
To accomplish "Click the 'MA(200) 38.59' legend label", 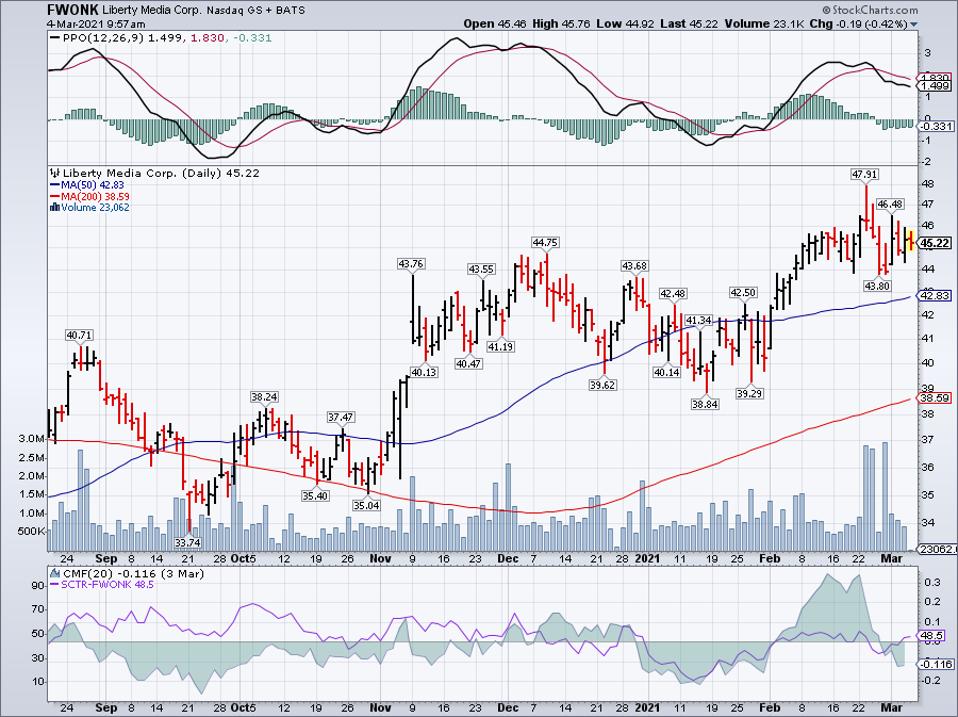I will (x=95, y=197).
